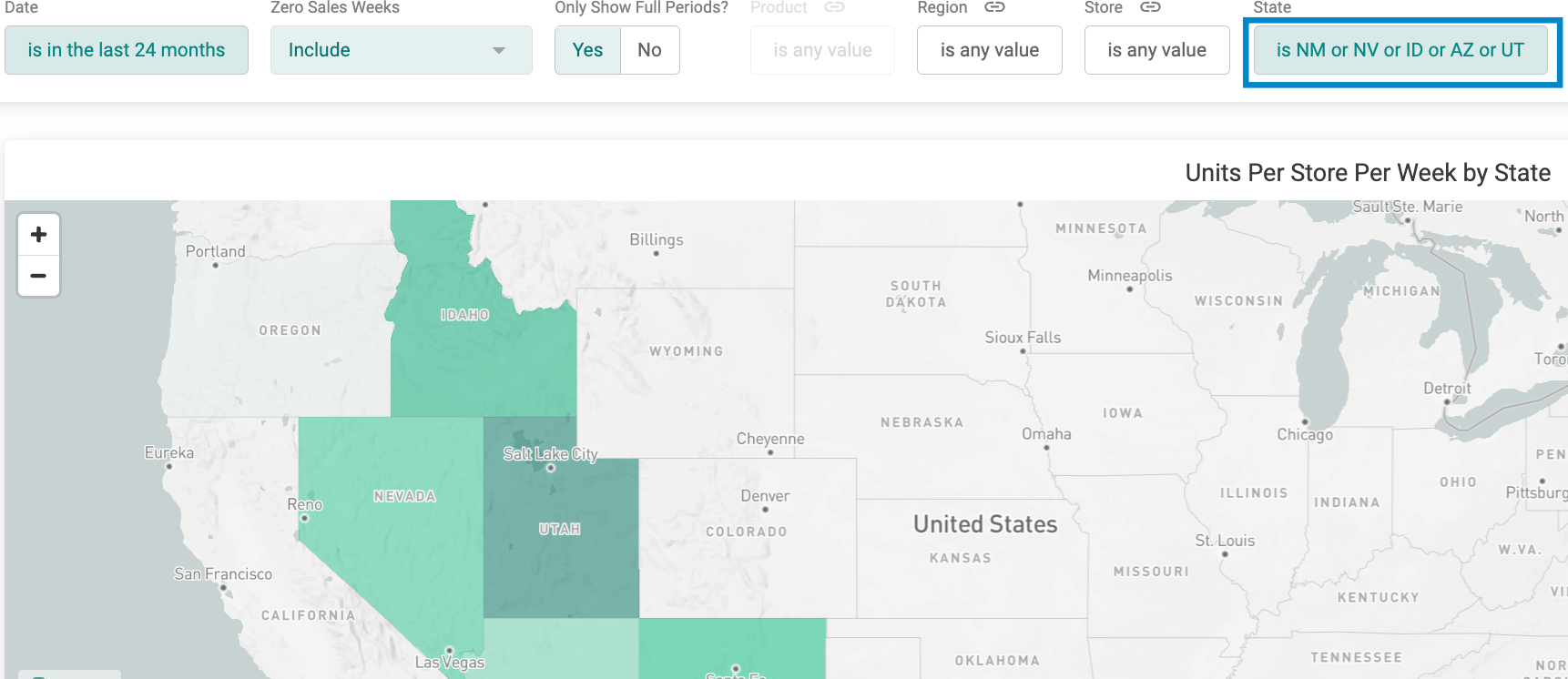
Task: Click the link icon next to Product
Action: (834, 7)
